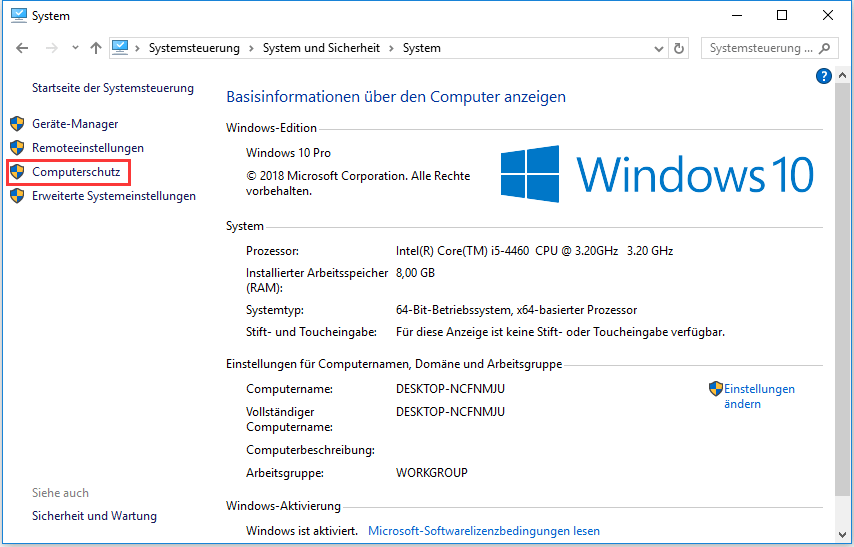This screenshot has height=547, width=854.
Task: Click shield icon beside Computerschutz
Action: [17, 172]
